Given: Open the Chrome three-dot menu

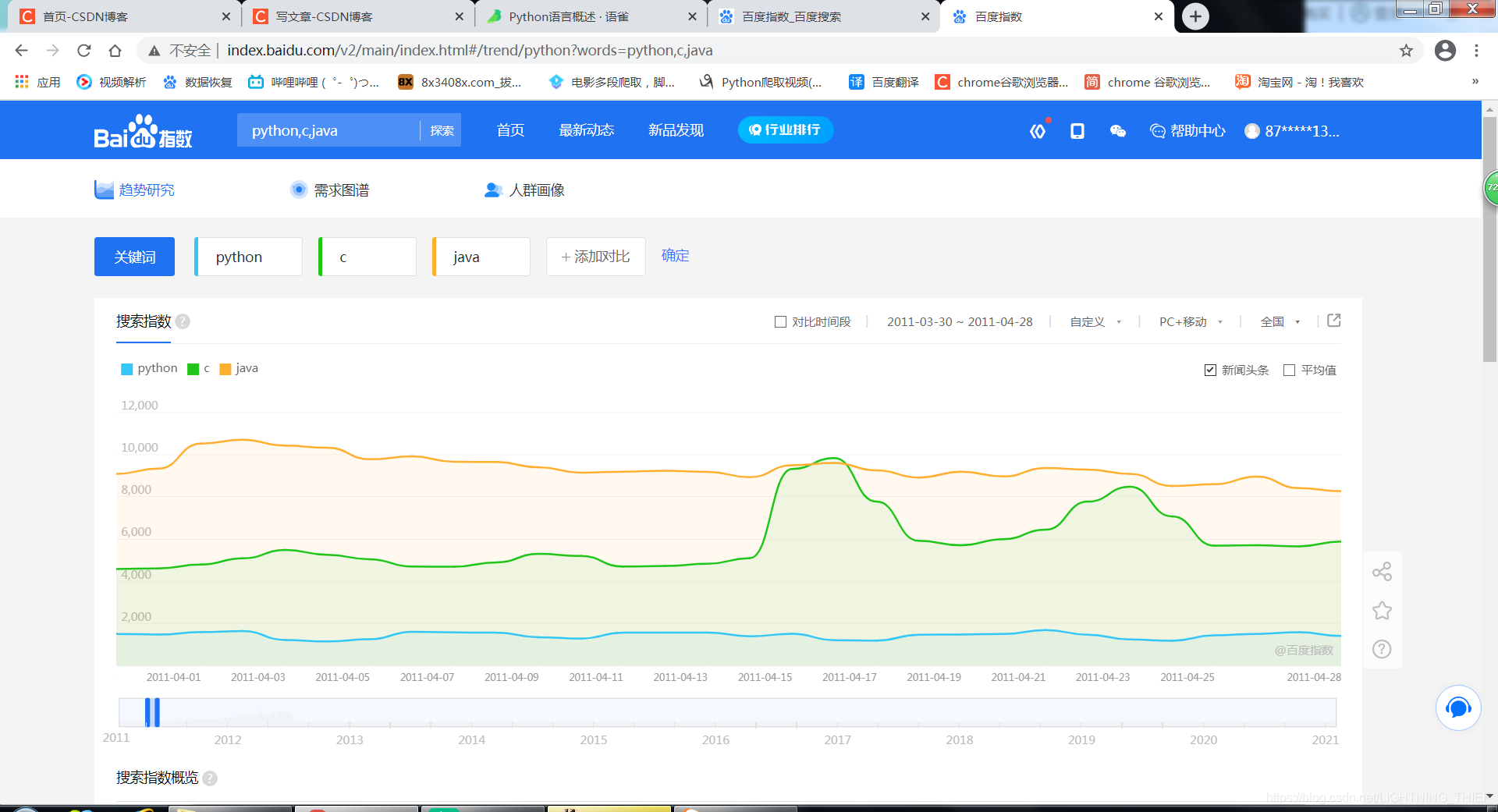Looking at the screenshot, I should click(x=1476, y=51).
